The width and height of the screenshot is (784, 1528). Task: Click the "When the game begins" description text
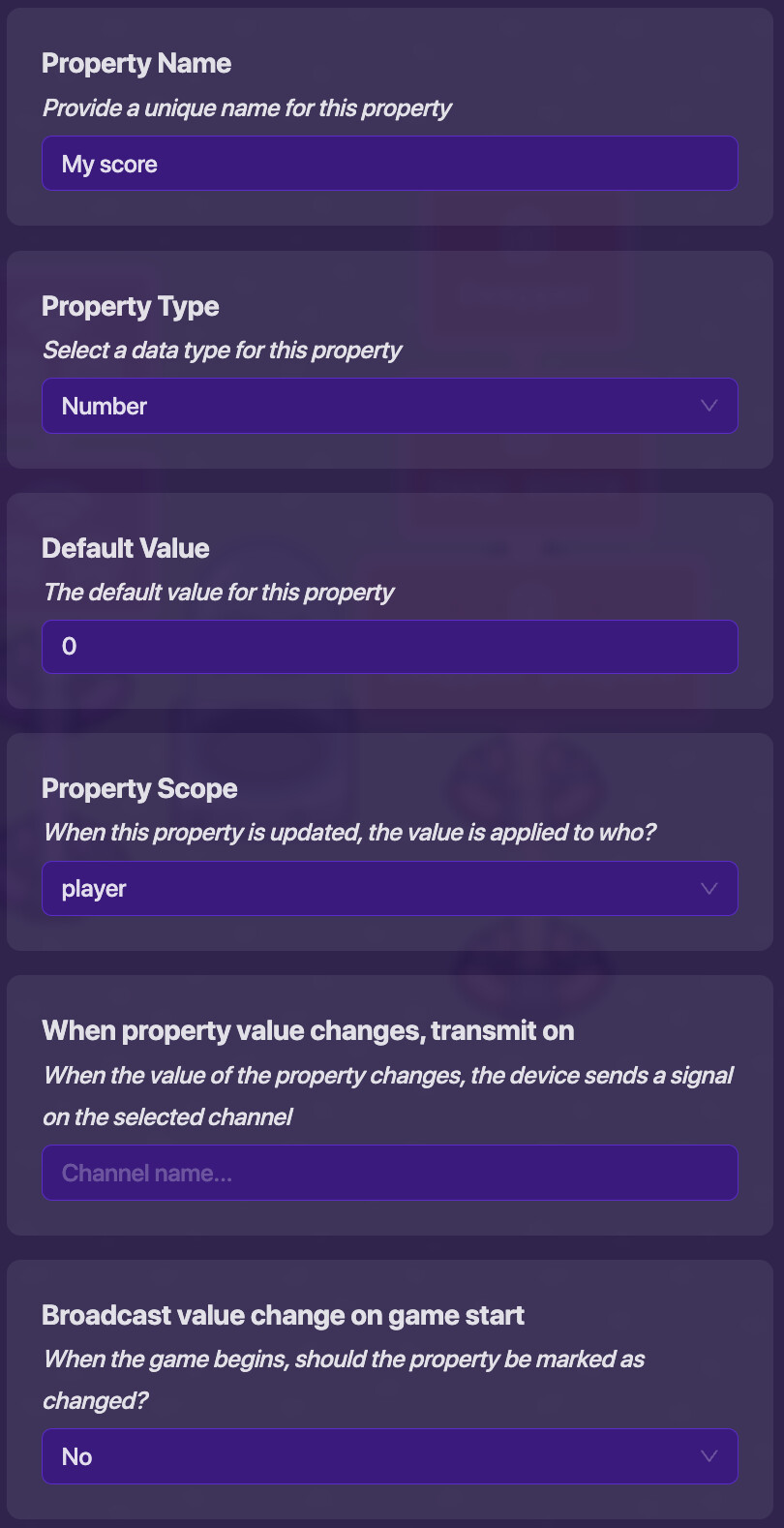344,1360
